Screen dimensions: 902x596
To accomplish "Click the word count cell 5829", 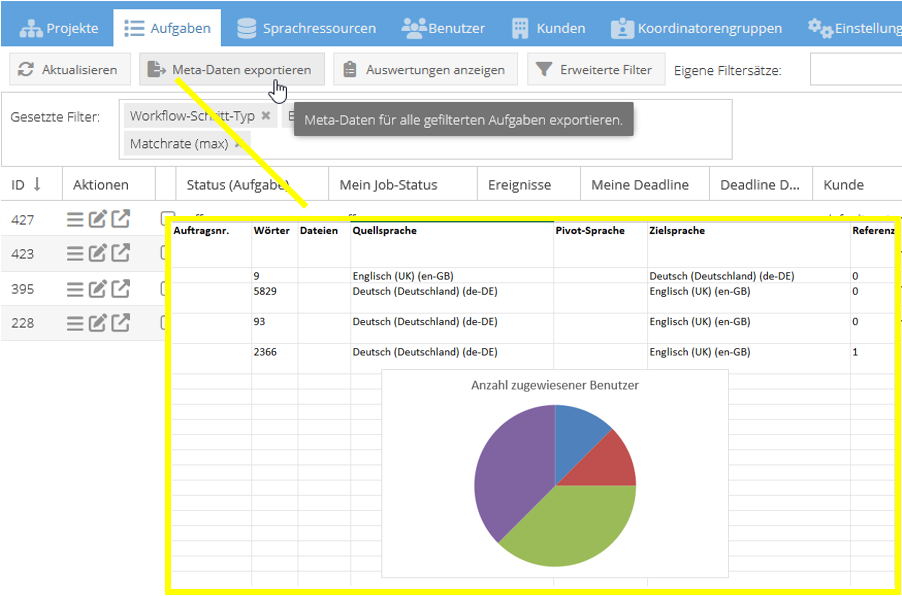I will (274, 298).
